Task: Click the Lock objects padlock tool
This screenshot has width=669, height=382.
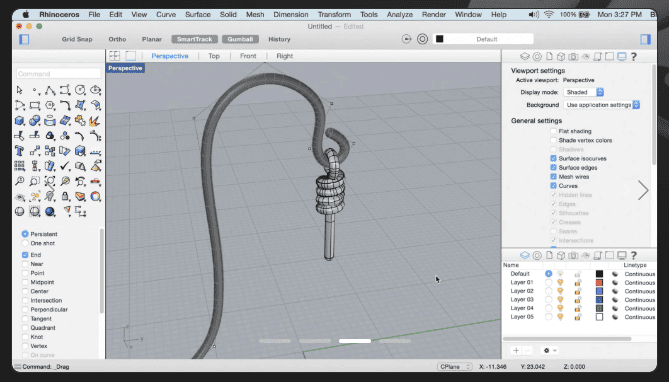Action: tap(65, 196)
